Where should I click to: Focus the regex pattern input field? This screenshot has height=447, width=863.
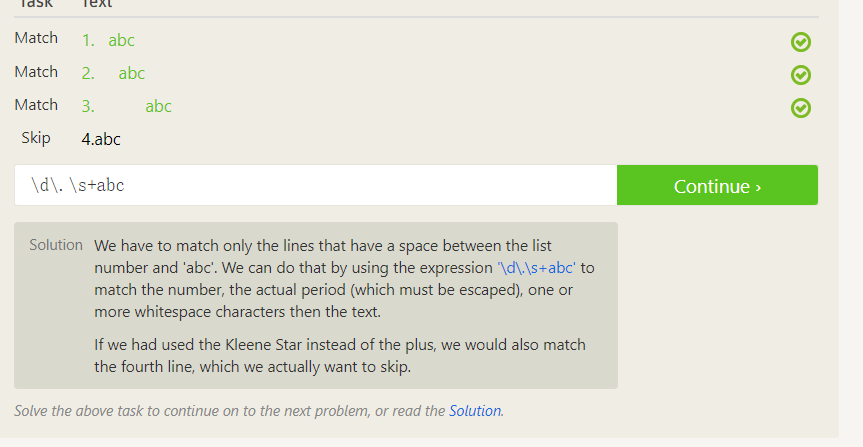click(x=315, y=186)
